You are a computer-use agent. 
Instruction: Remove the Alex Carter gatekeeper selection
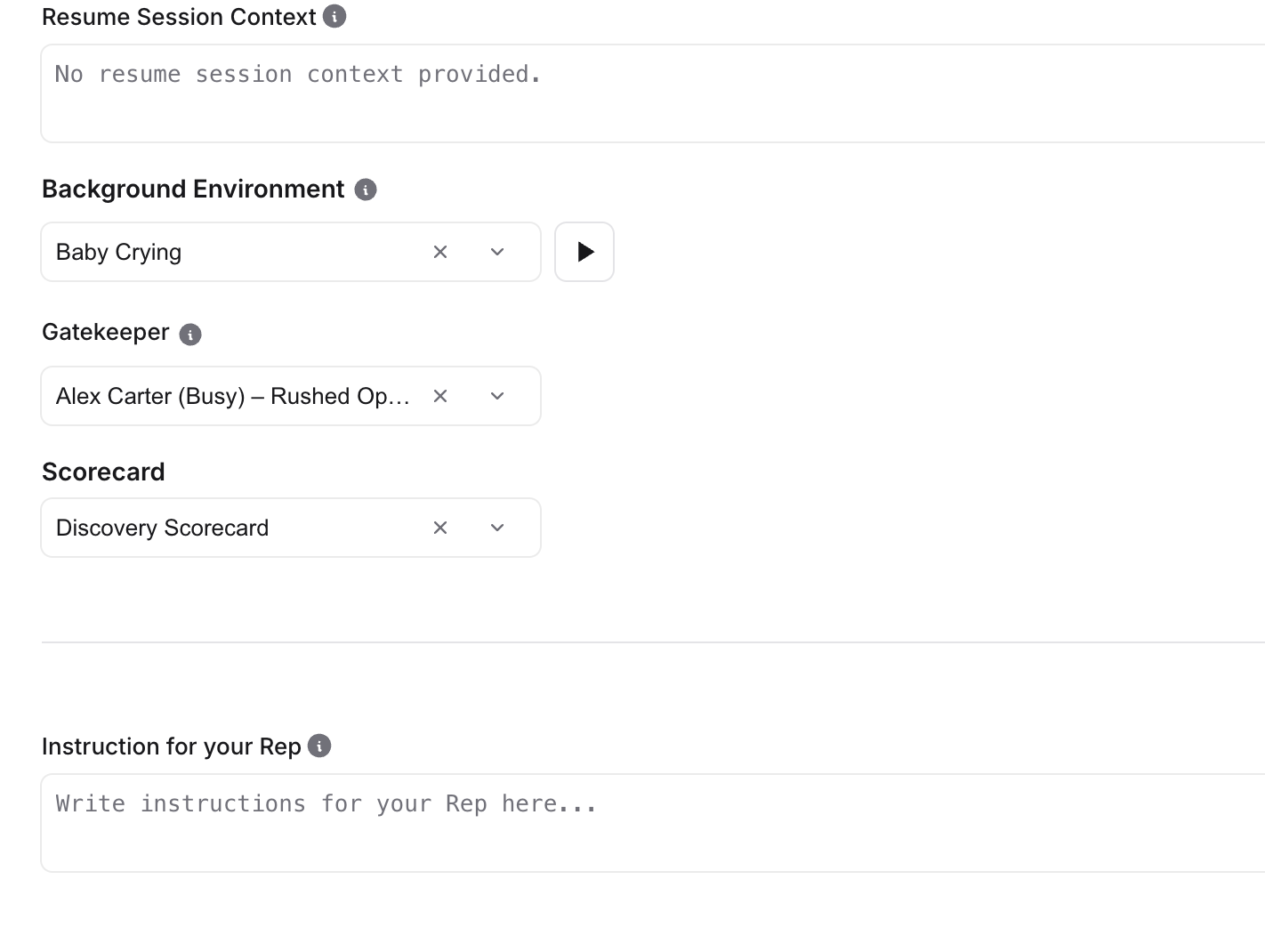pyautogui.click(x=440, y=397)
